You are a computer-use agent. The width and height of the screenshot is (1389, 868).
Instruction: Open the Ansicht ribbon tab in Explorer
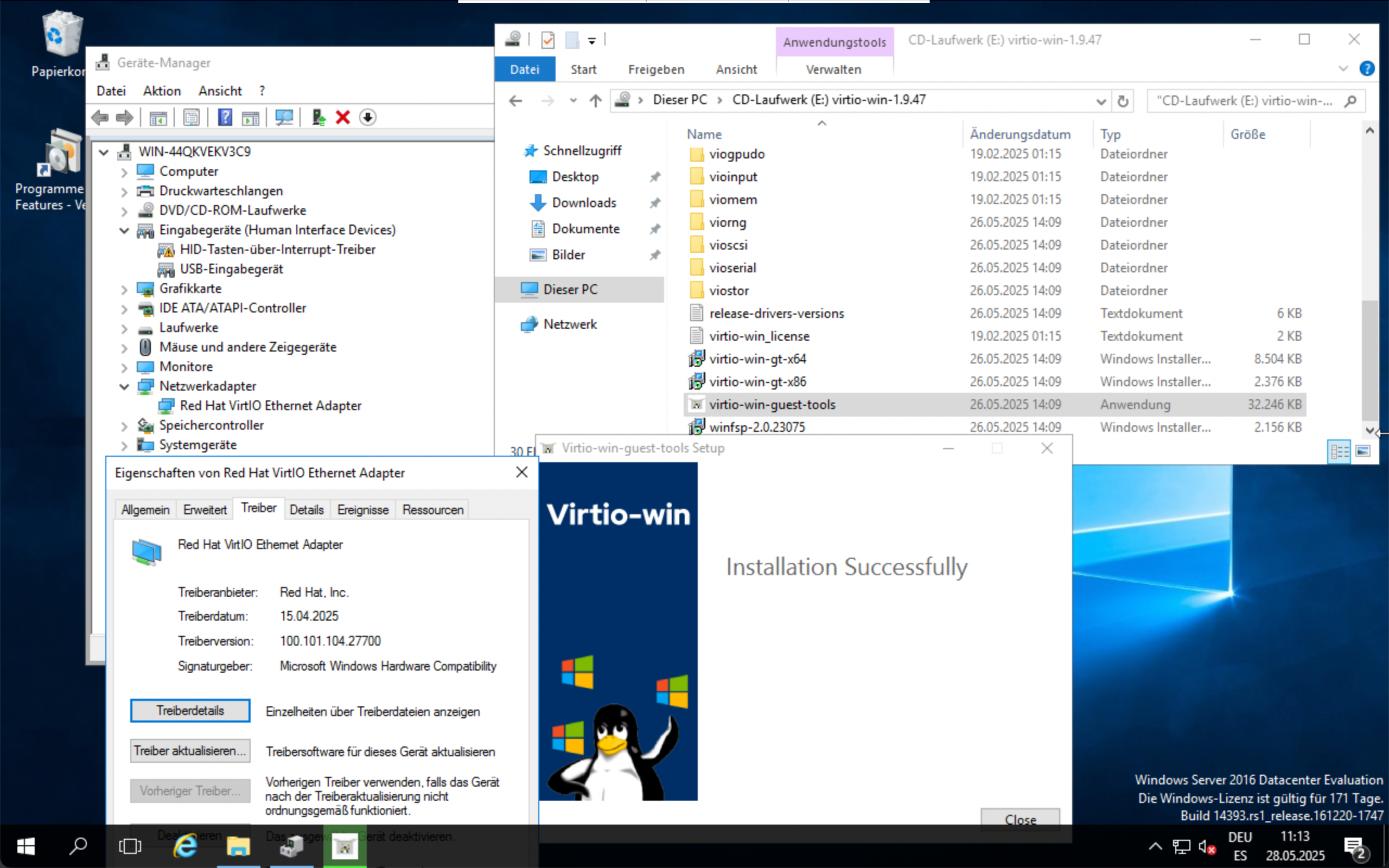coord(736,69)
